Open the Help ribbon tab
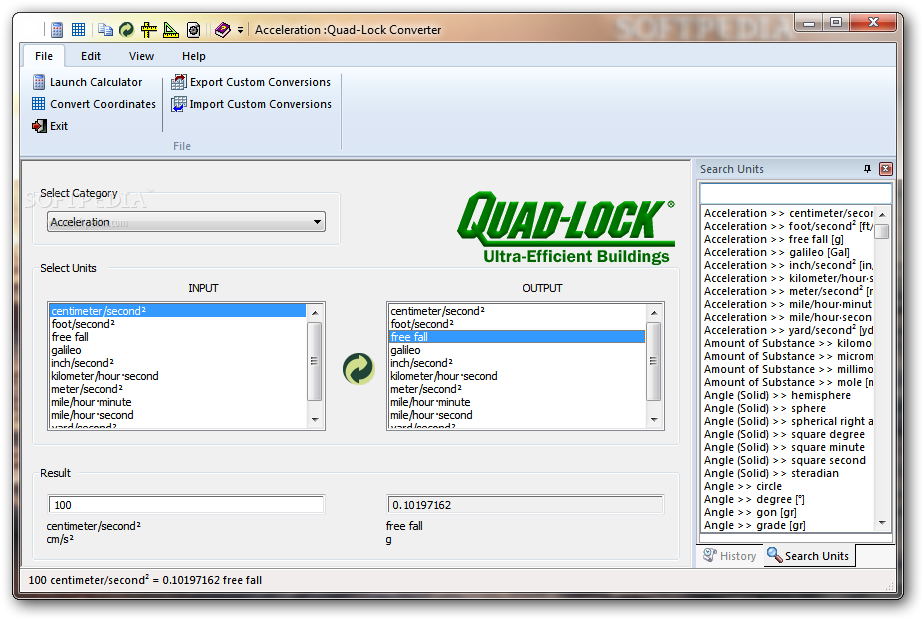This screenshot has width=924, height=620. pos(193,56)
